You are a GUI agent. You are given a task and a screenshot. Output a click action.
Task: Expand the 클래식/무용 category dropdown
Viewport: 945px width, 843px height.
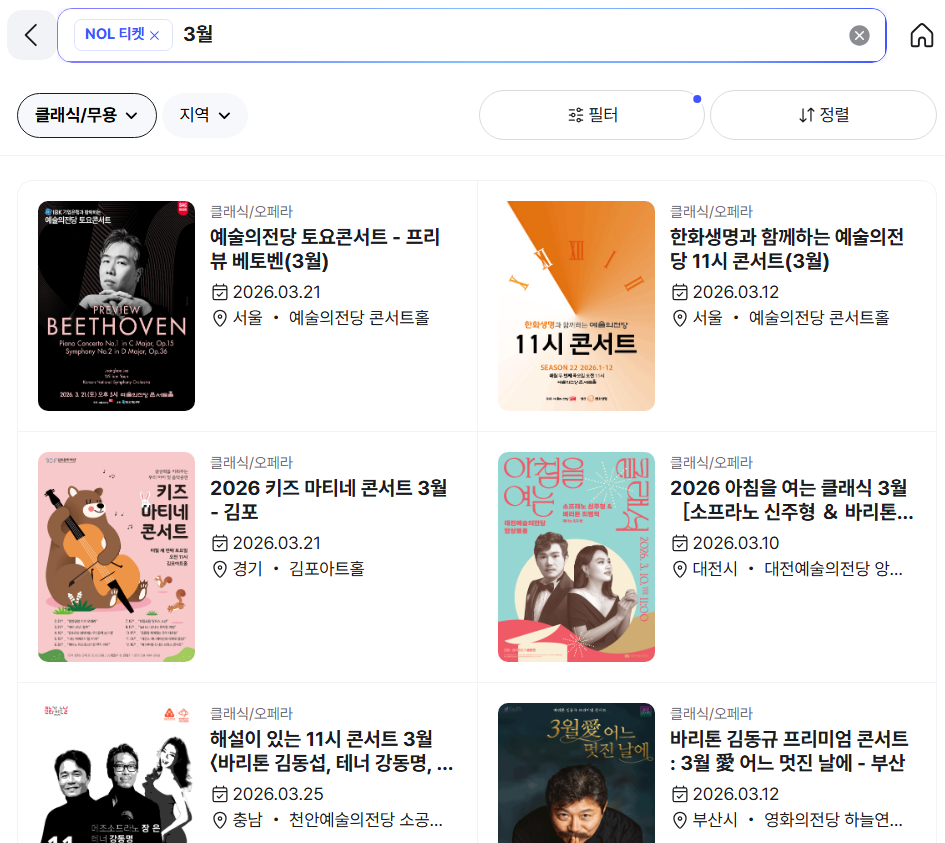coord(87,115)
